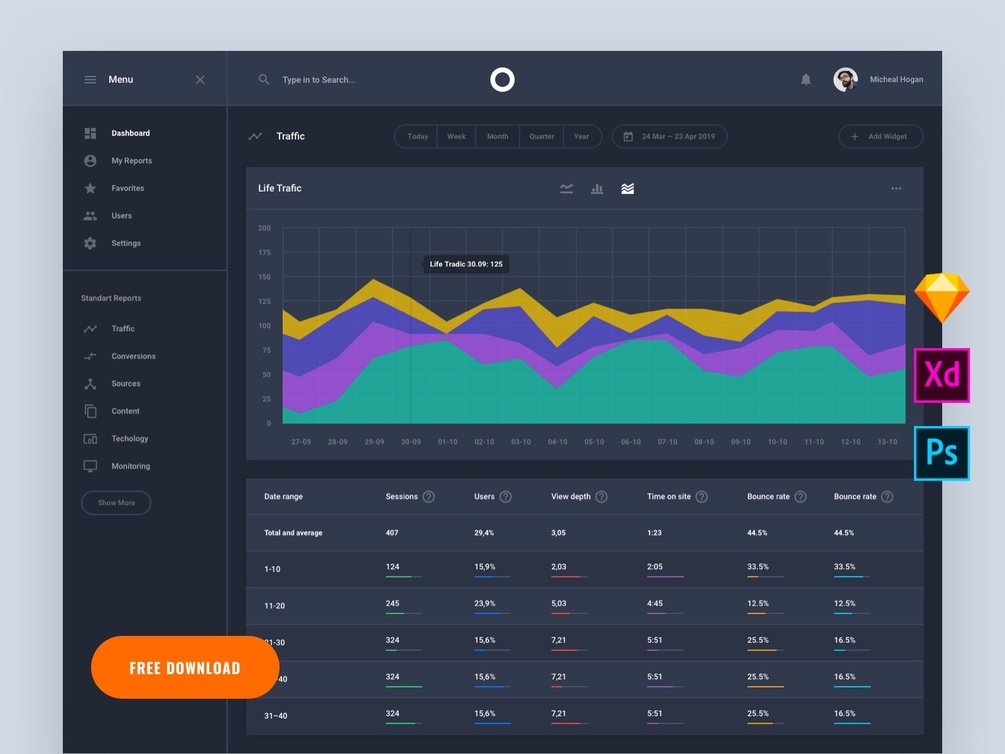Click the Users people icon
The height and width of the screenshot is (754, 1005).
(90, 215)
